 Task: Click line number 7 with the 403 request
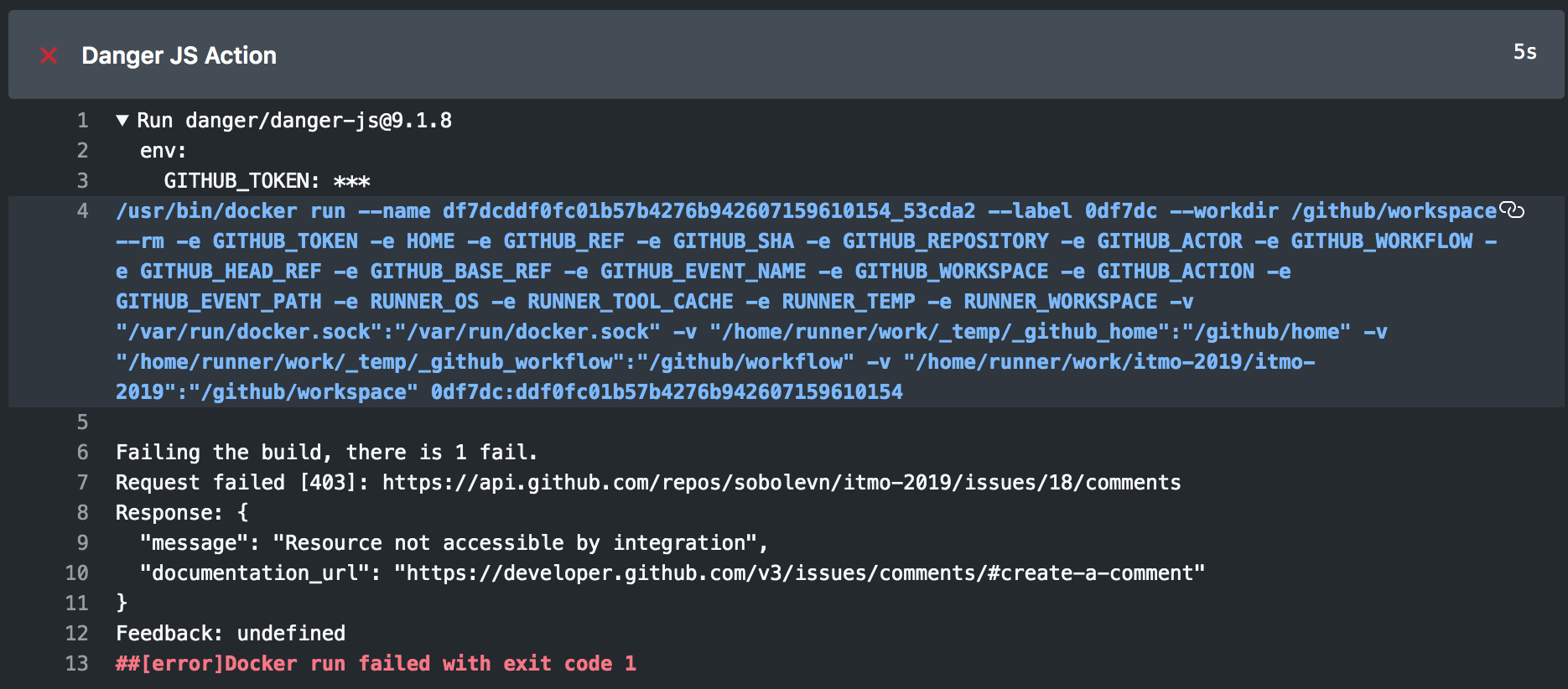tap(81, 482)
